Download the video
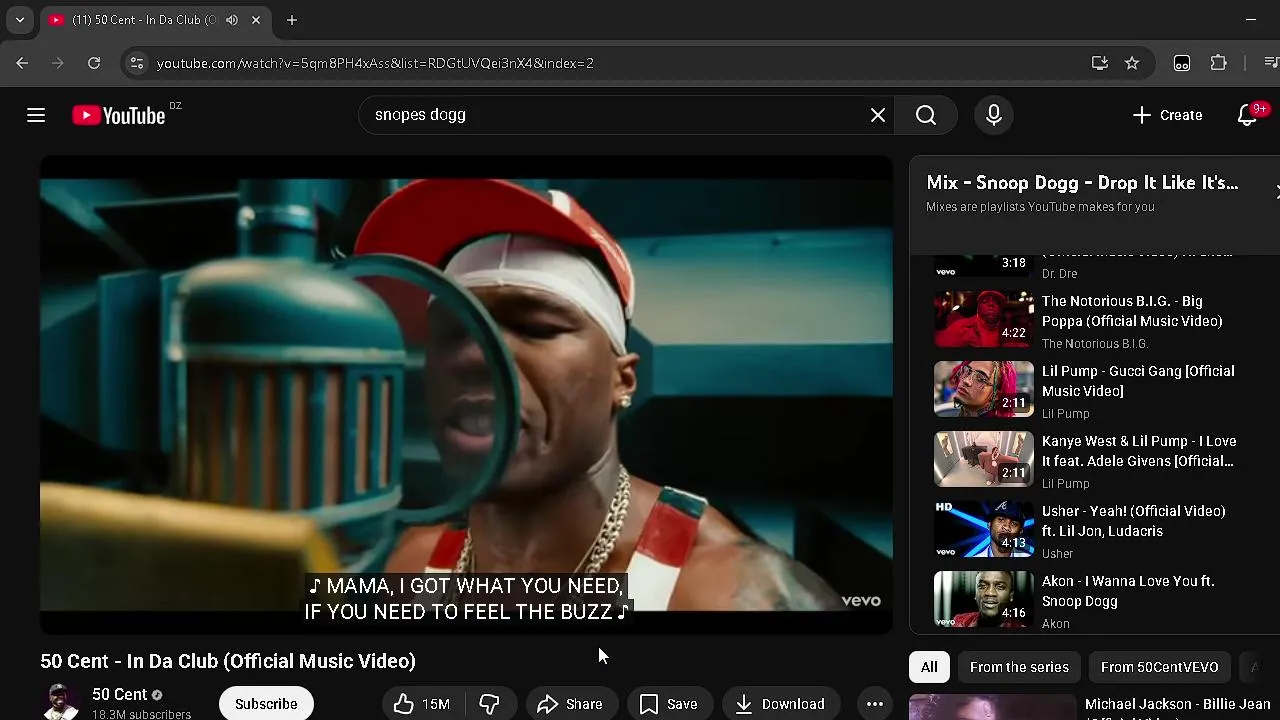The height and width of the screenshot is (720, 1280). [x=780, y=704]
